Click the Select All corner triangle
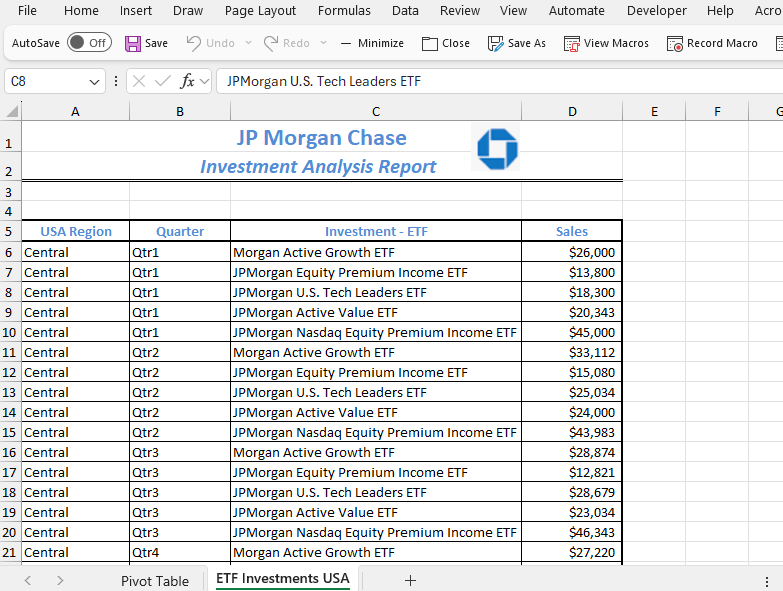 coord(12,111)
